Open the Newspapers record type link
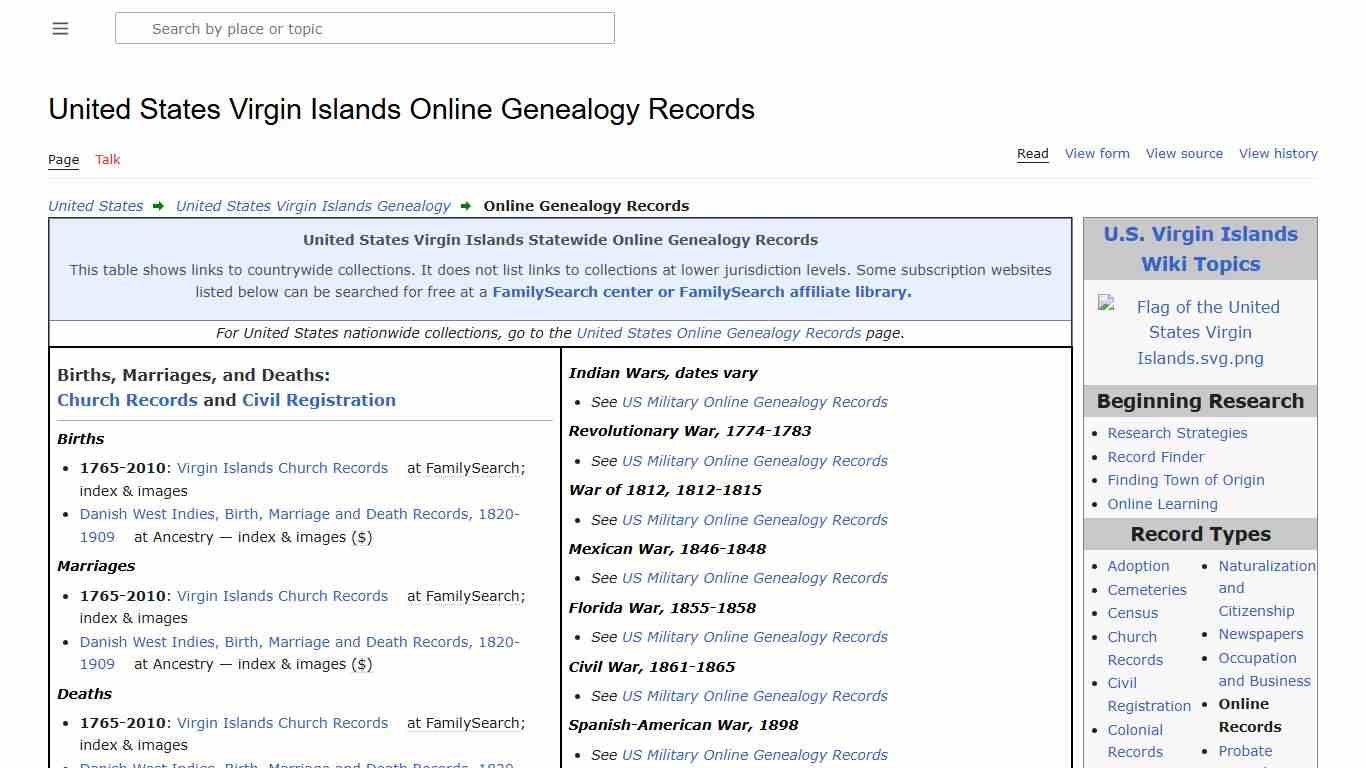Screen dimensions: 1366x768 pyautogui.click(x=1261, y=634)
